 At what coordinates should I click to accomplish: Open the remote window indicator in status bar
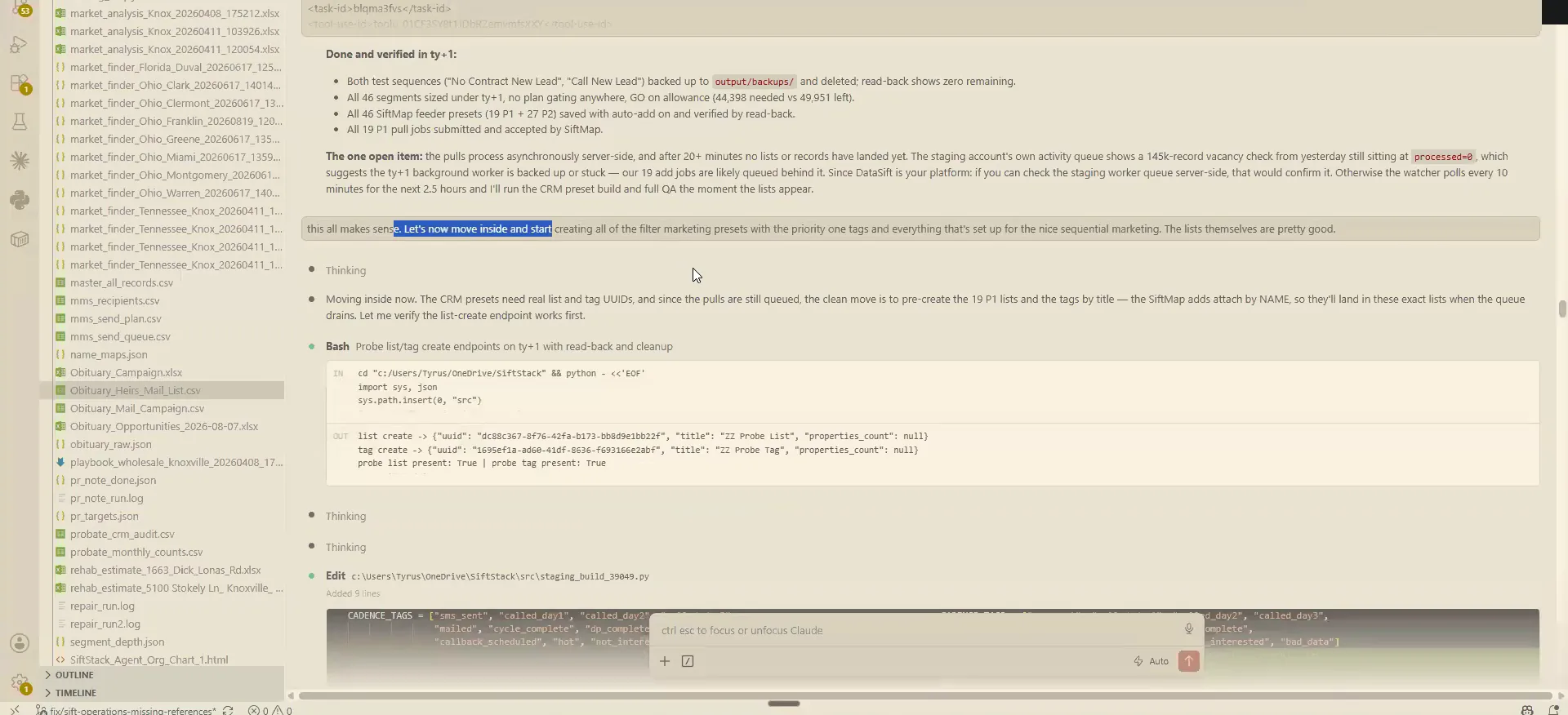(15, 710)
